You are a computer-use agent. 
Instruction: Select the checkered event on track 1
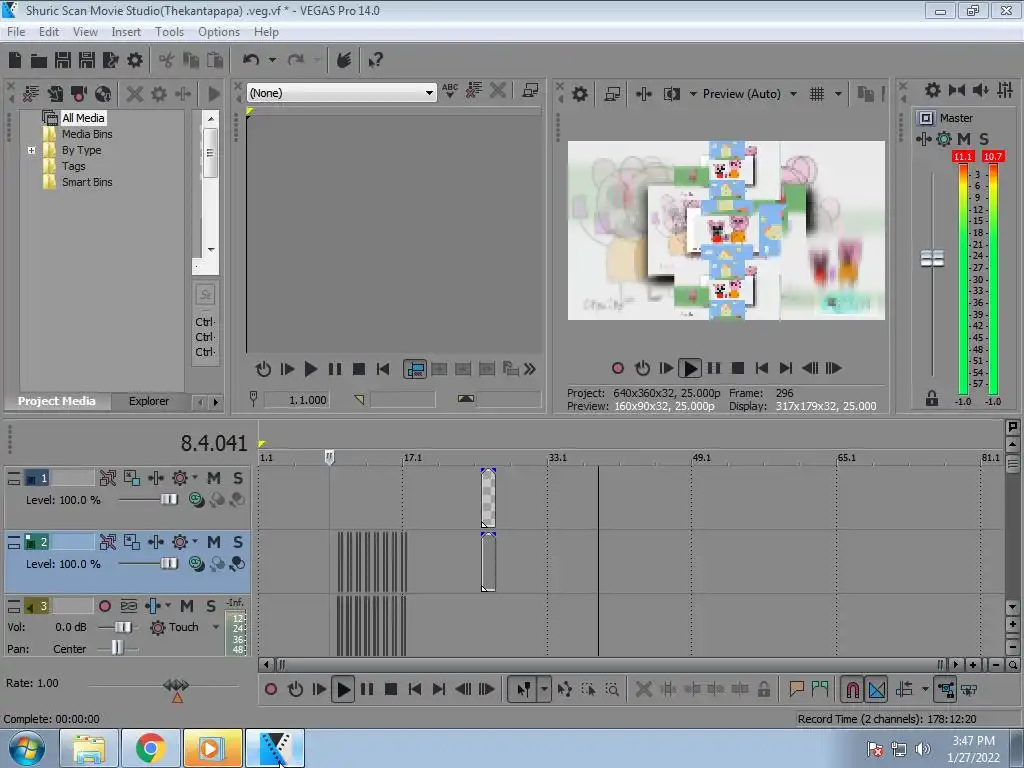tap(488, 498)
